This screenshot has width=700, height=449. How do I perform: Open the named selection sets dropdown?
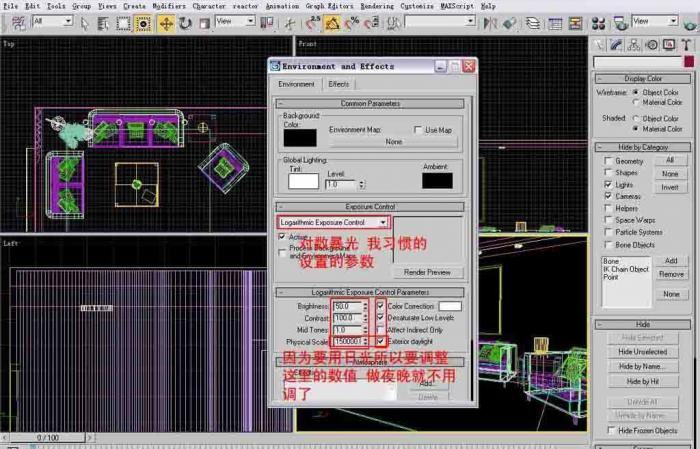(470, 21)
